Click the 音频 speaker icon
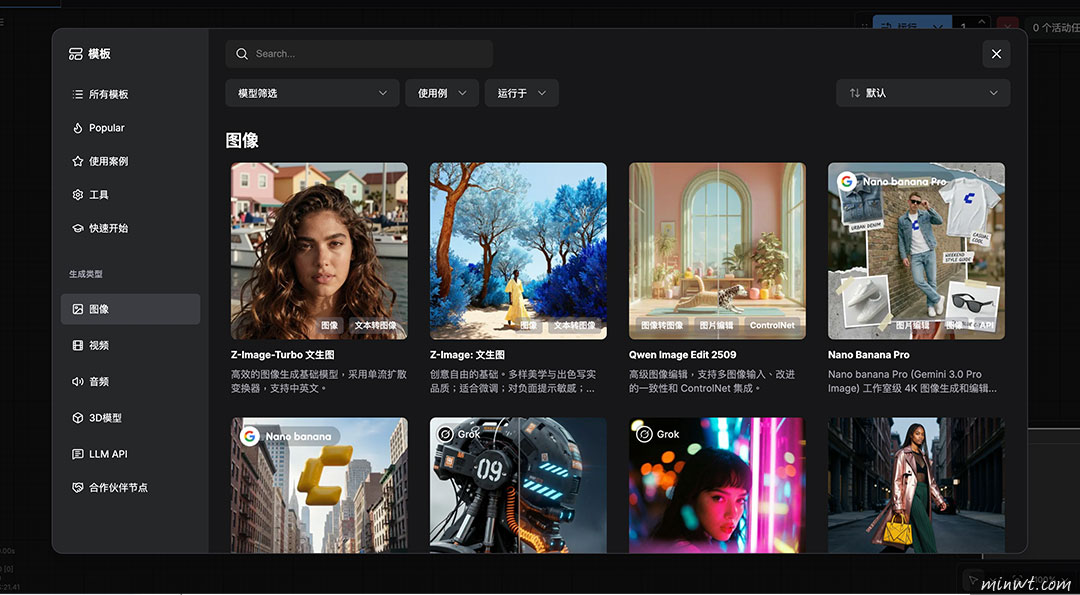This screenshot has height=595, width=1080. point(78,381)
